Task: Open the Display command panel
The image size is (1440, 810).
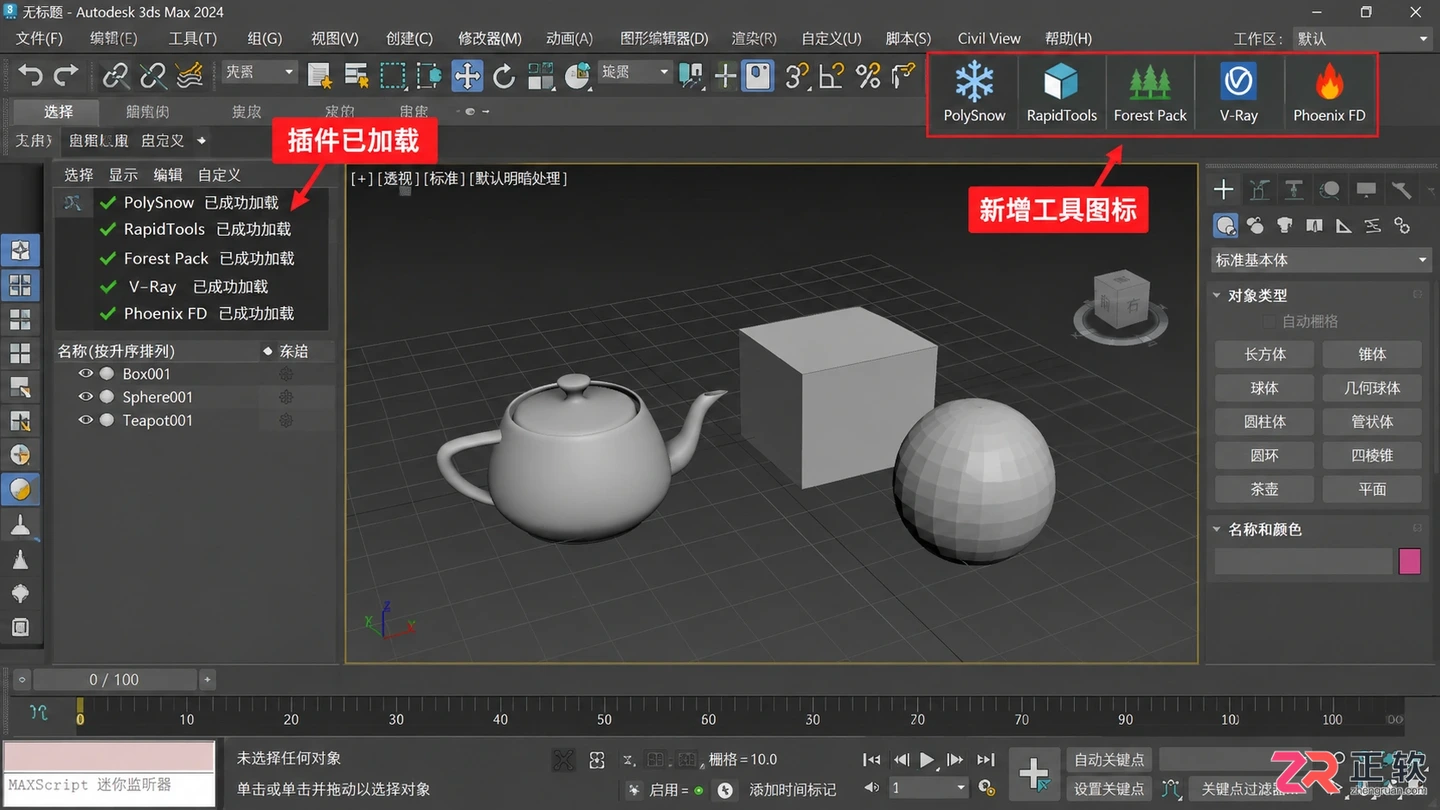Action: click(1365, 189)
